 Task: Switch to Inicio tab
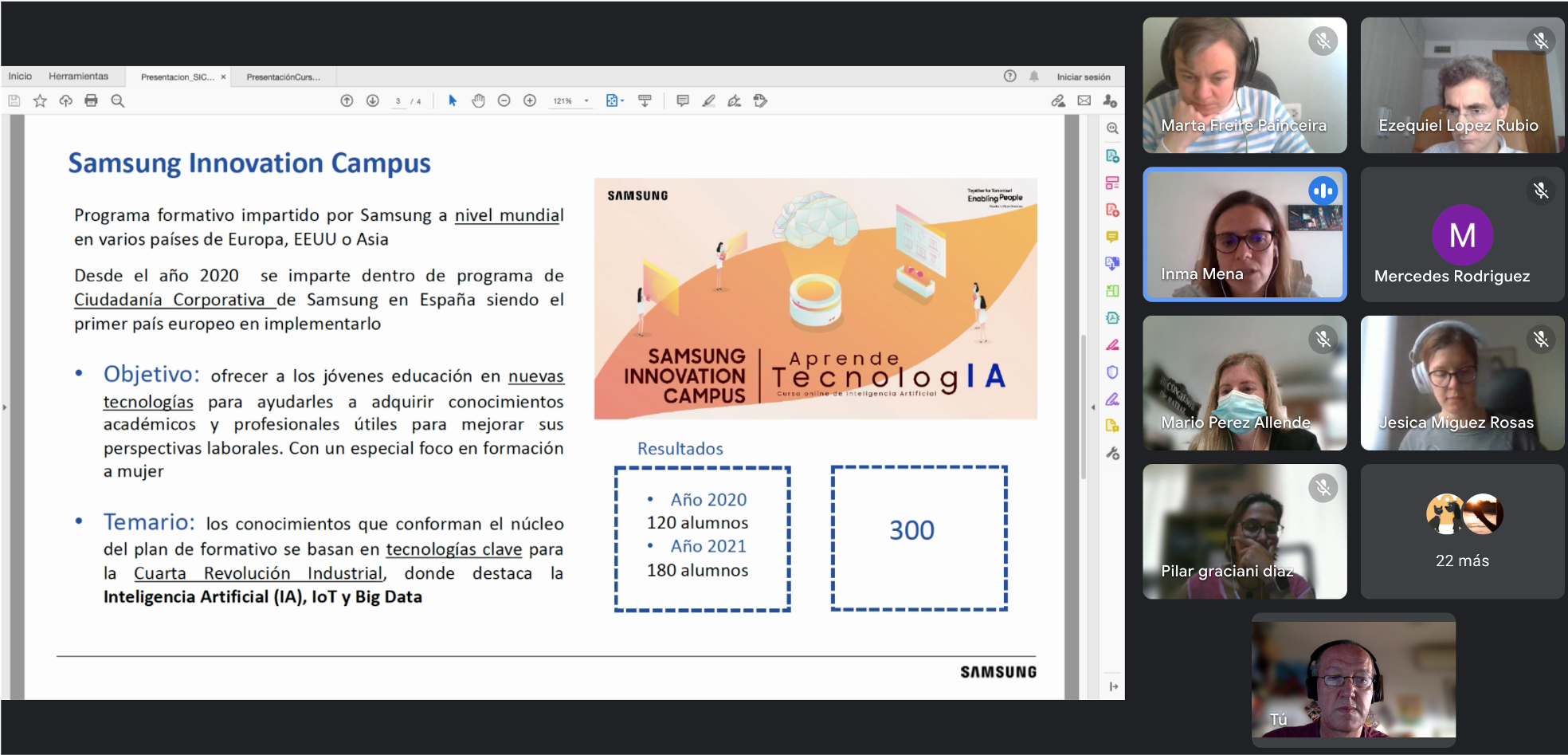point(20,77)
